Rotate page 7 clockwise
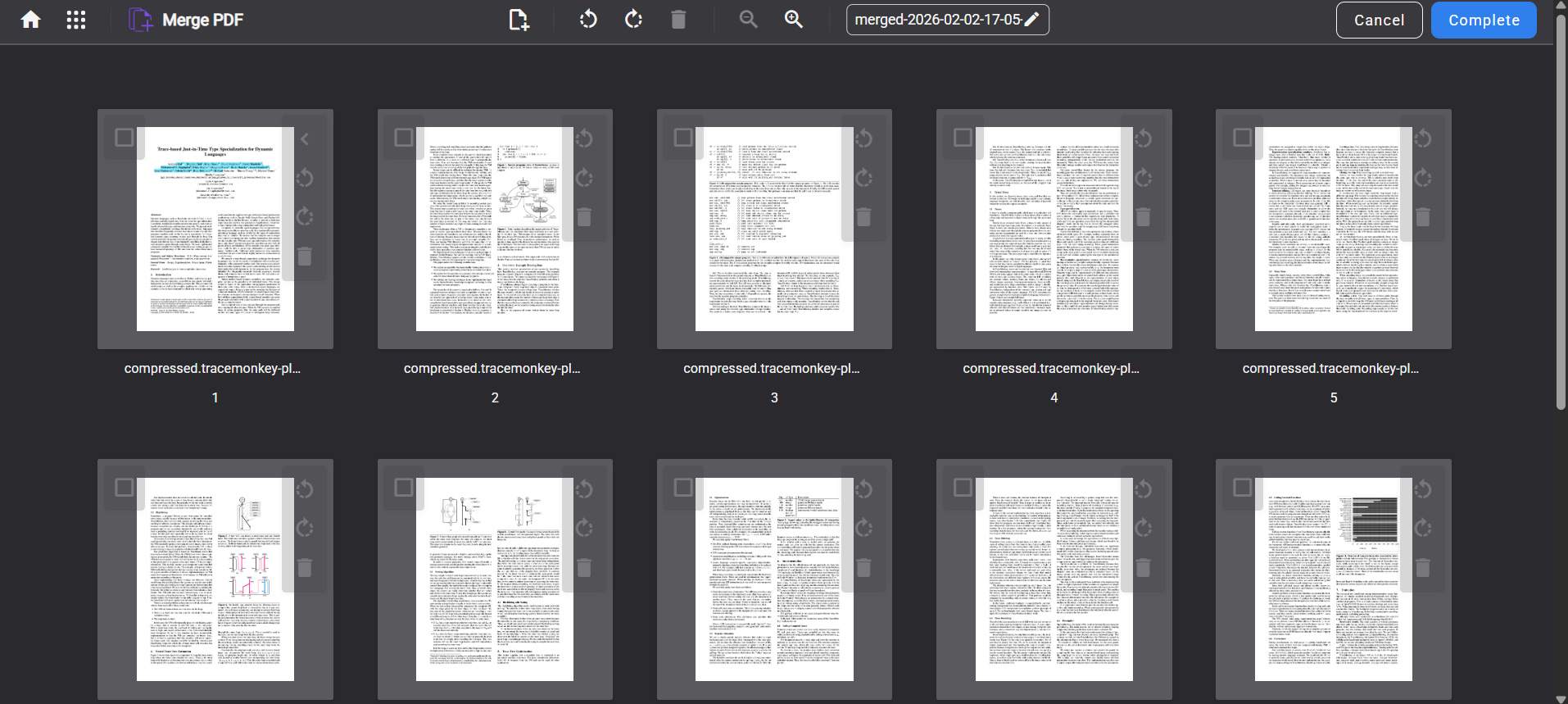Viewport: 1568px width, 704px height. (x=584, y=528)
